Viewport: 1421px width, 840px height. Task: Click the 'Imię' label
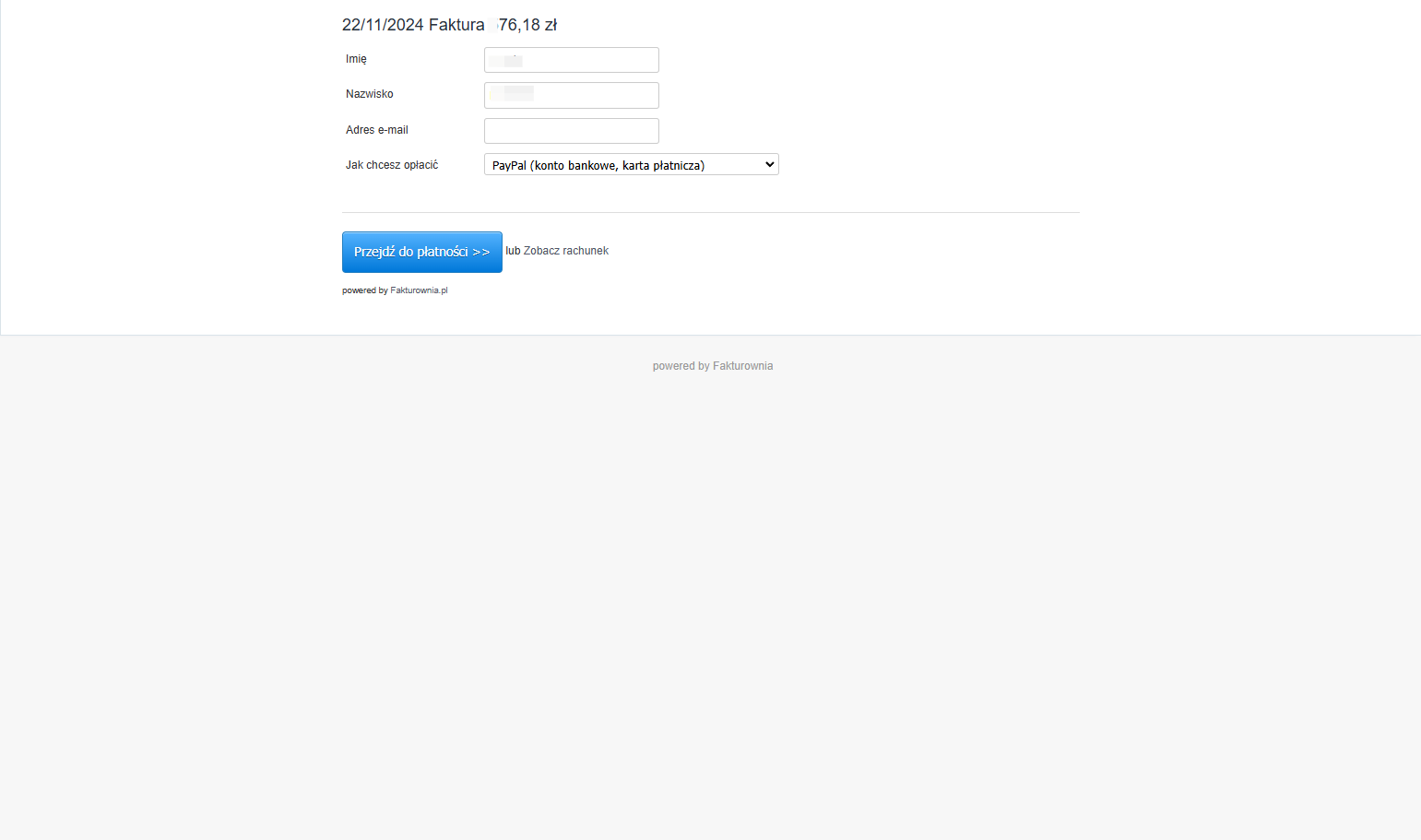click(x=356, y=59)
